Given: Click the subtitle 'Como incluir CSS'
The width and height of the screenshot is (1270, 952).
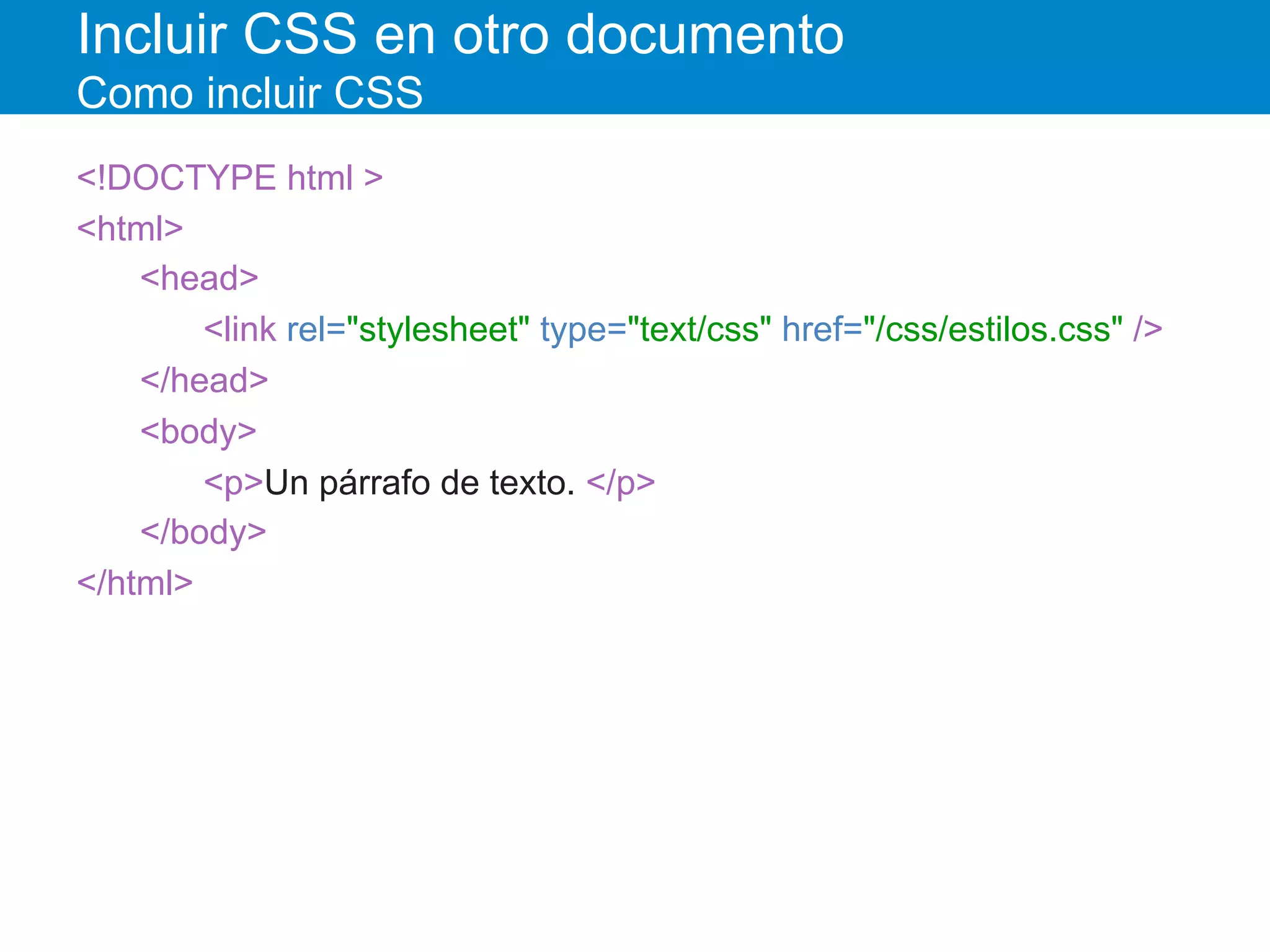Looking at the screenshot, I should [x=250, y=94].
